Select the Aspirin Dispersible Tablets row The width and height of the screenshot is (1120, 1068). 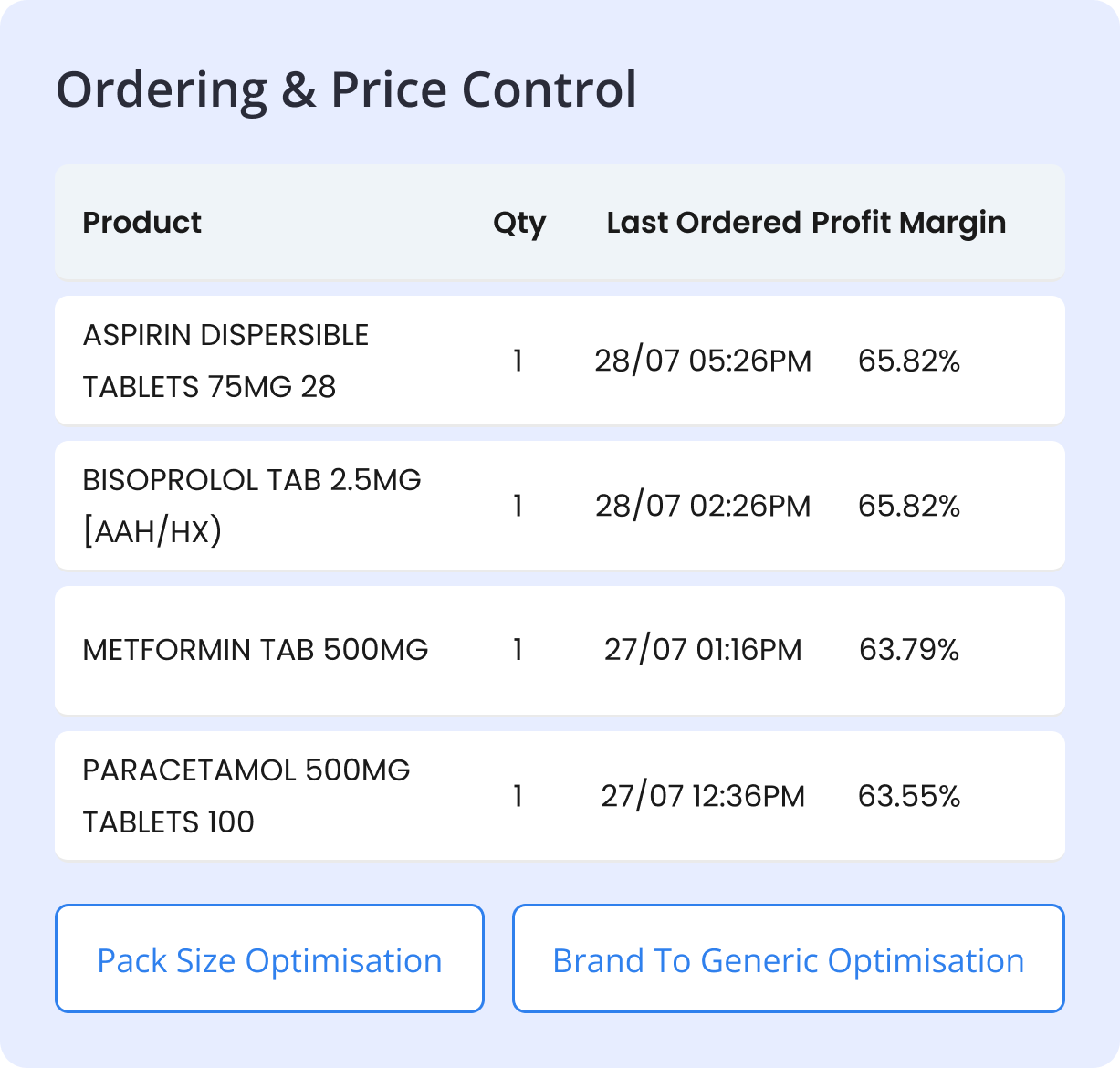coord(225,361)
